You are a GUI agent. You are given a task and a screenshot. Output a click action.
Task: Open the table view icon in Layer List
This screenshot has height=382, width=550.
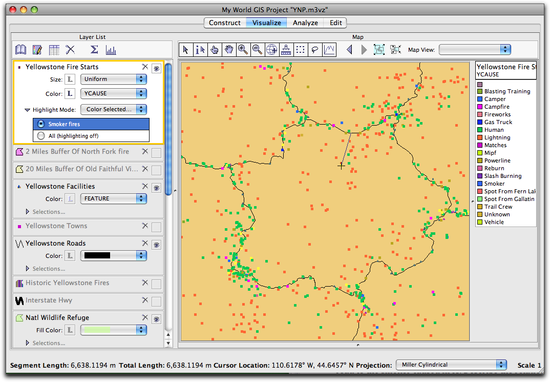(54, 50)
